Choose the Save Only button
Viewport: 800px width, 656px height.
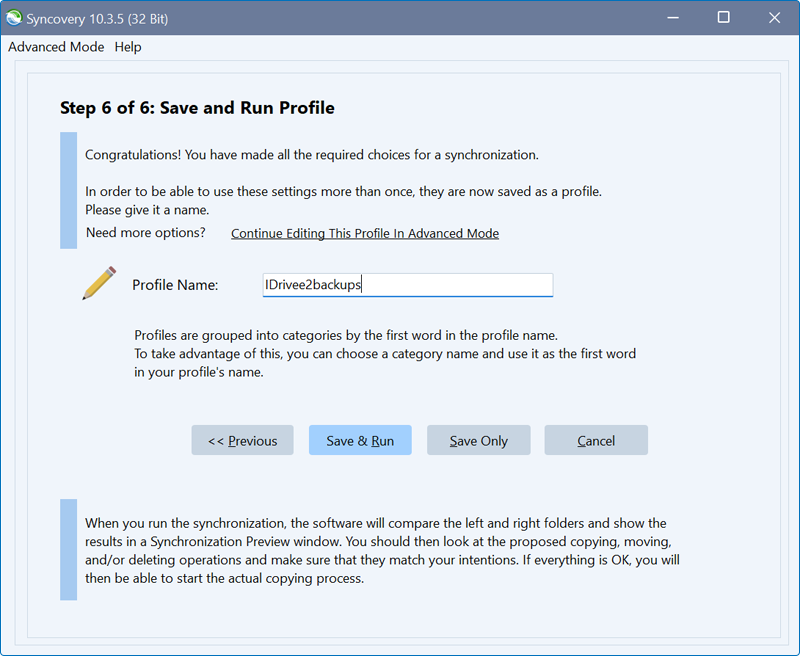coord(479,440)
